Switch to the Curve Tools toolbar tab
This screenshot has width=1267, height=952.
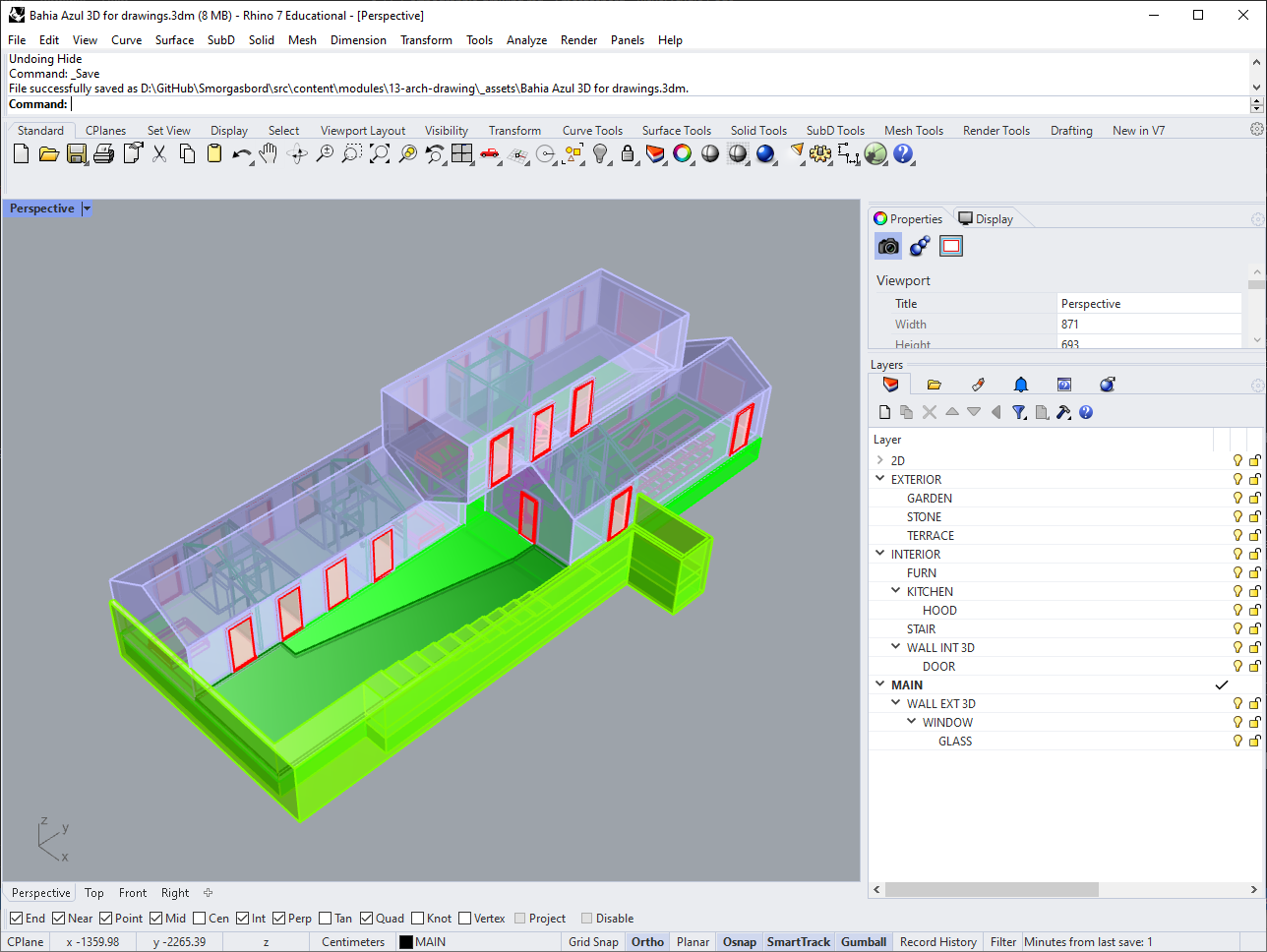[592, 131]
